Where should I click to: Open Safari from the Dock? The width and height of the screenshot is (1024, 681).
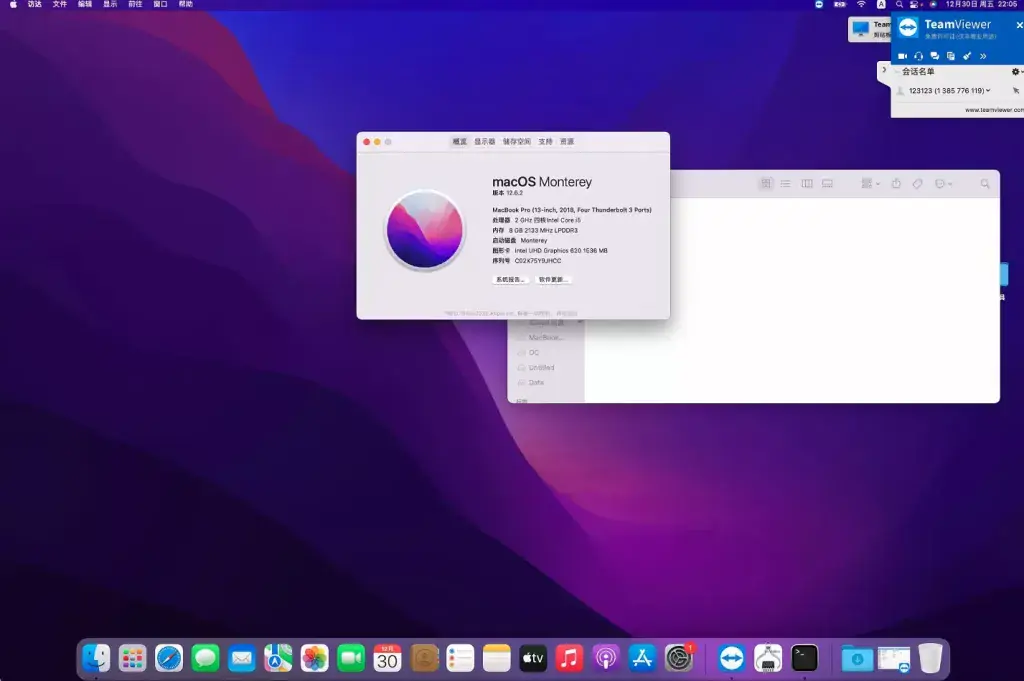[169, 658]
